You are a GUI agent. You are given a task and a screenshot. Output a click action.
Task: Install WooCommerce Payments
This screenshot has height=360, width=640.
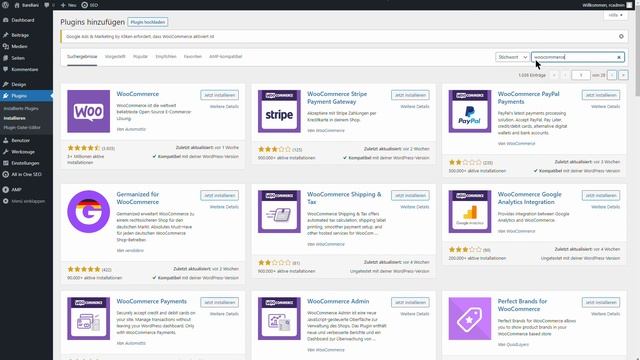tap(219, 302)
